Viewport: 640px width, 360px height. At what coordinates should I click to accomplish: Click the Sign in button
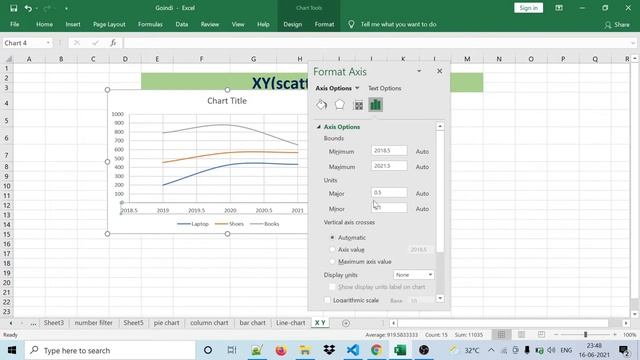click(x=529, y=8)
